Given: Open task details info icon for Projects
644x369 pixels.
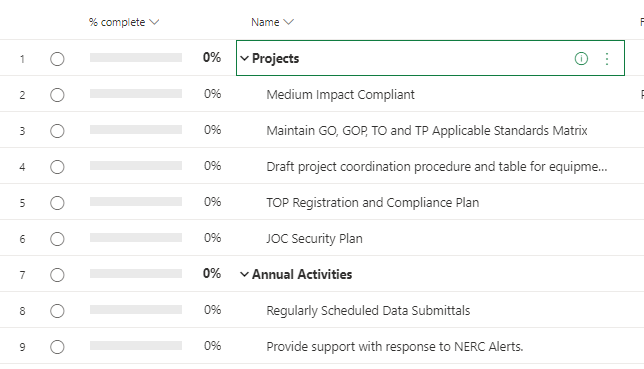Looking at the screenshot, I should [x=581, y=59].
